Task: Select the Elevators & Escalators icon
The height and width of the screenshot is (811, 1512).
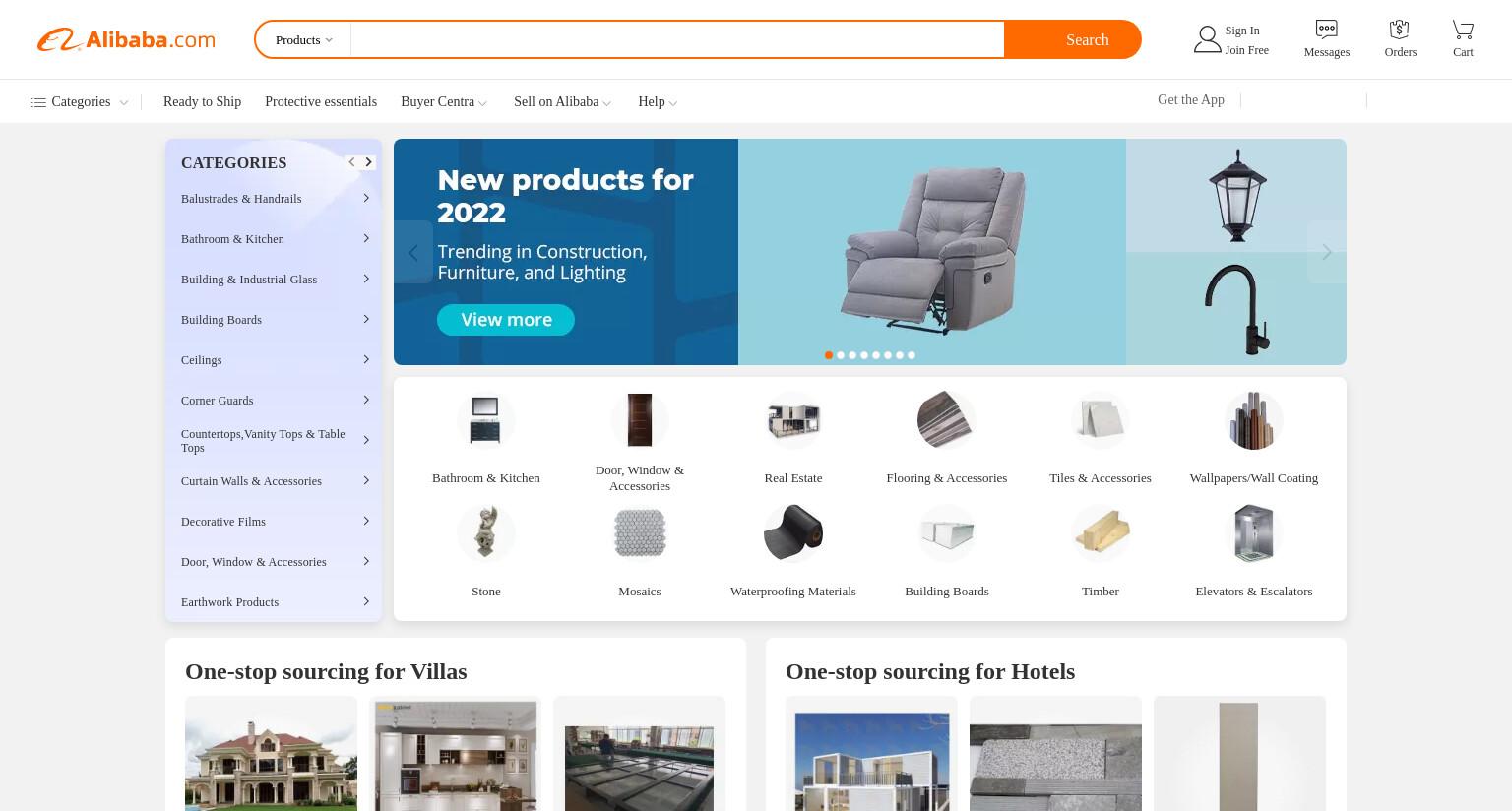Action: coord(1254,532)
